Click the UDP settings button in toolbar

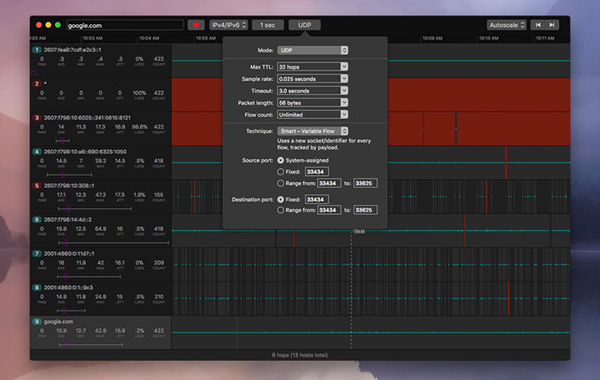pos(305,25)
